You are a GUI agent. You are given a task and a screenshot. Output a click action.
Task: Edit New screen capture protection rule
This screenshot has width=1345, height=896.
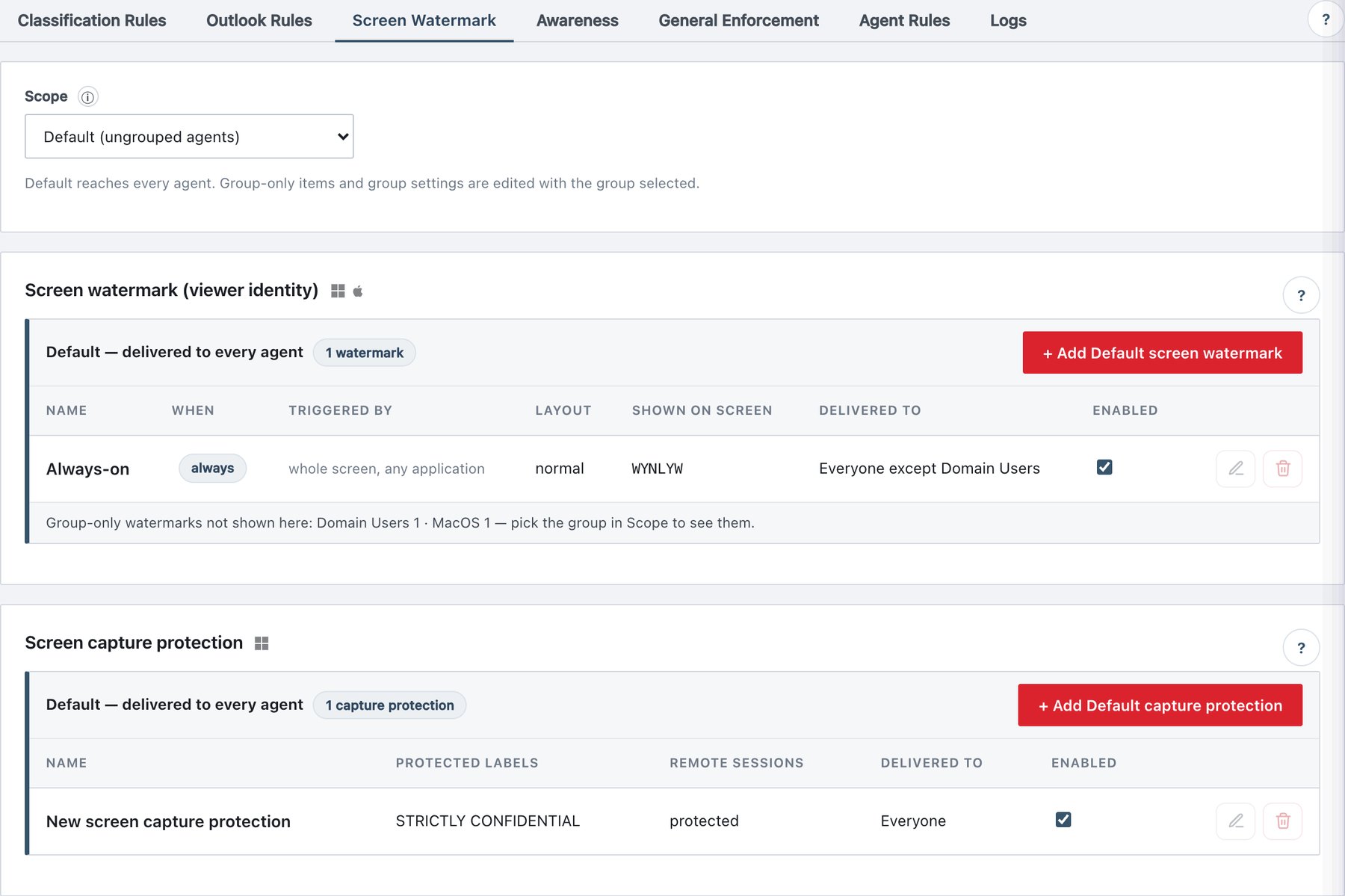(x=1236, y=821)
